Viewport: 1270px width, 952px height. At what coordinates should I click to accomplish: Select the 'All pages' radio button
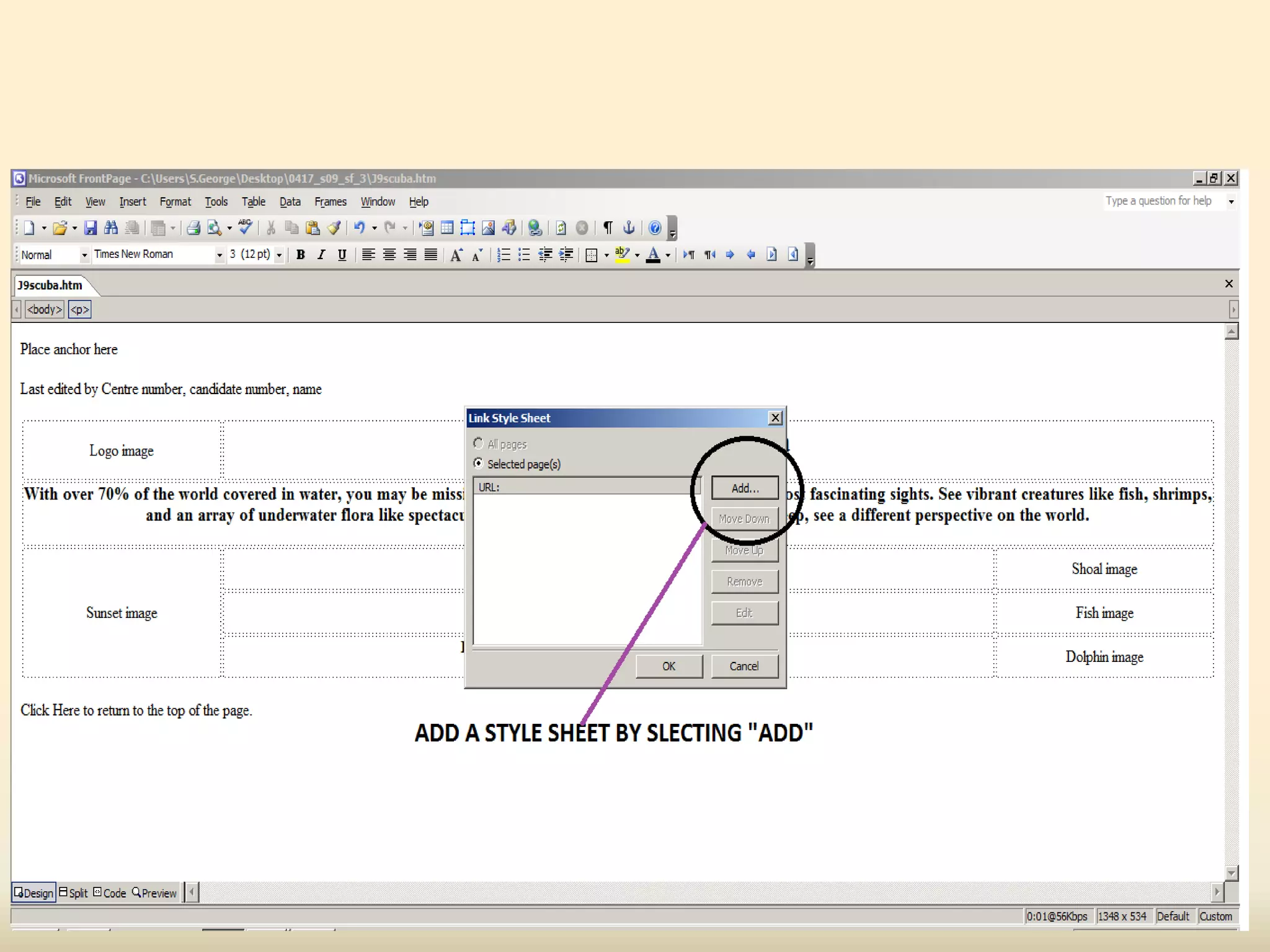[478, 444]
